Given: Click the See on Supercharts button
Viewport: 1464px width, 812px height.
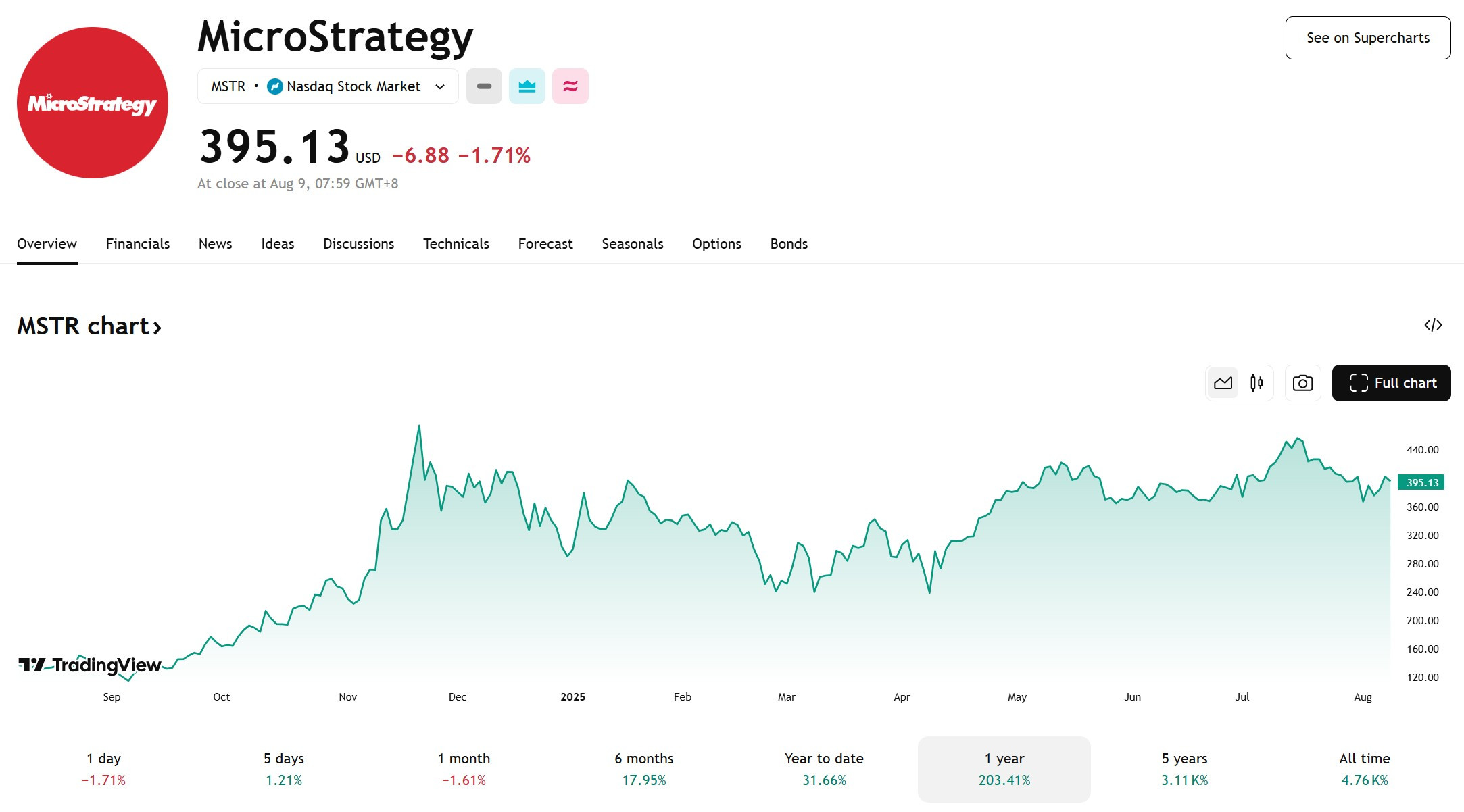Looking at the screenshot, I should click(x=1368, y=38).
